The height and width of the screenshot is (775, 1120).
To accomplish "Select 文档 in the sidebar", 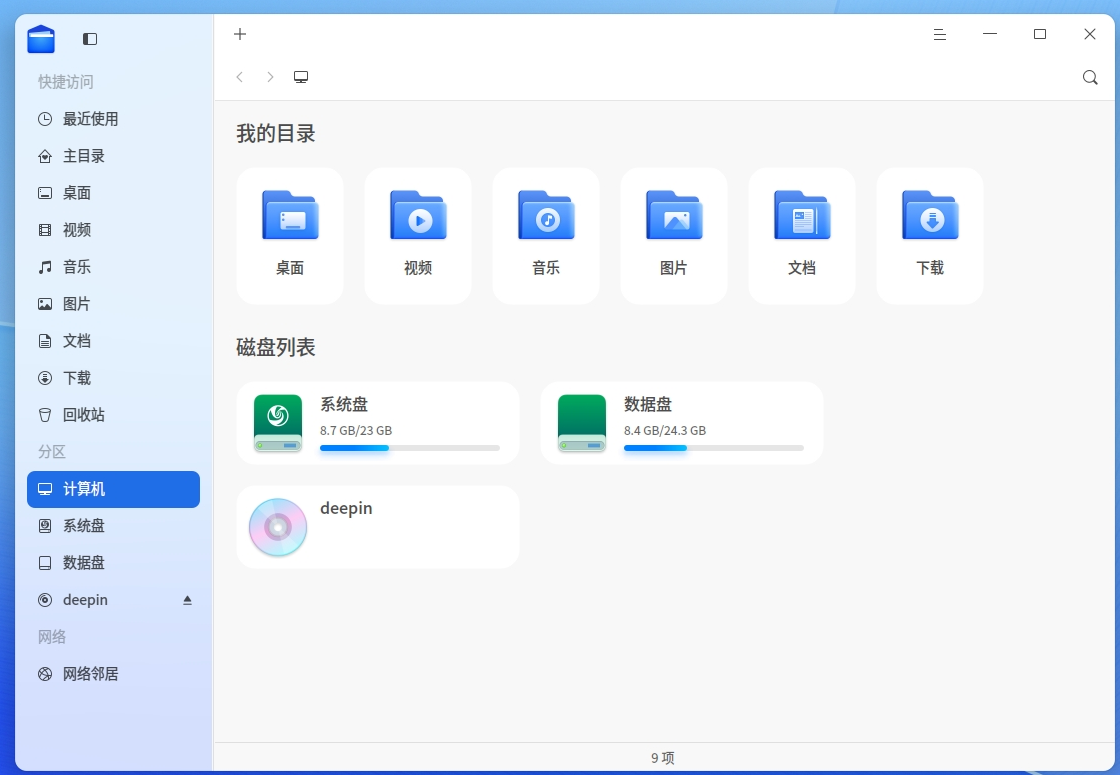I will [114, 341].
